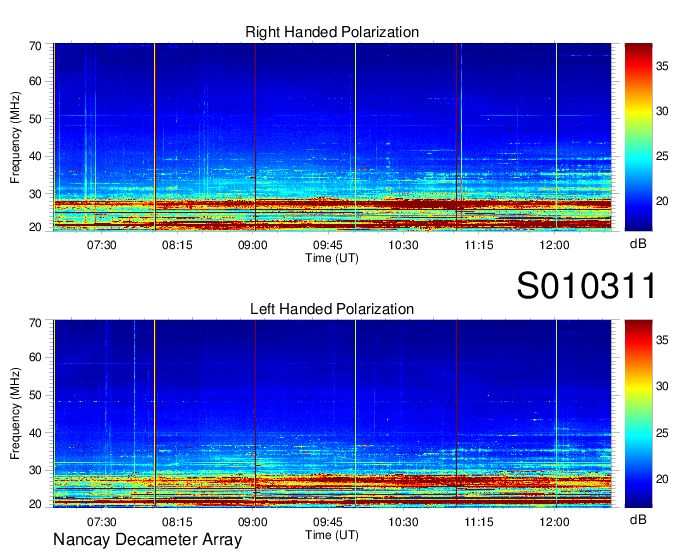Click the bottom plot's 'Time (UT)' axis label
680x552 pixels.
coord(332,535)
